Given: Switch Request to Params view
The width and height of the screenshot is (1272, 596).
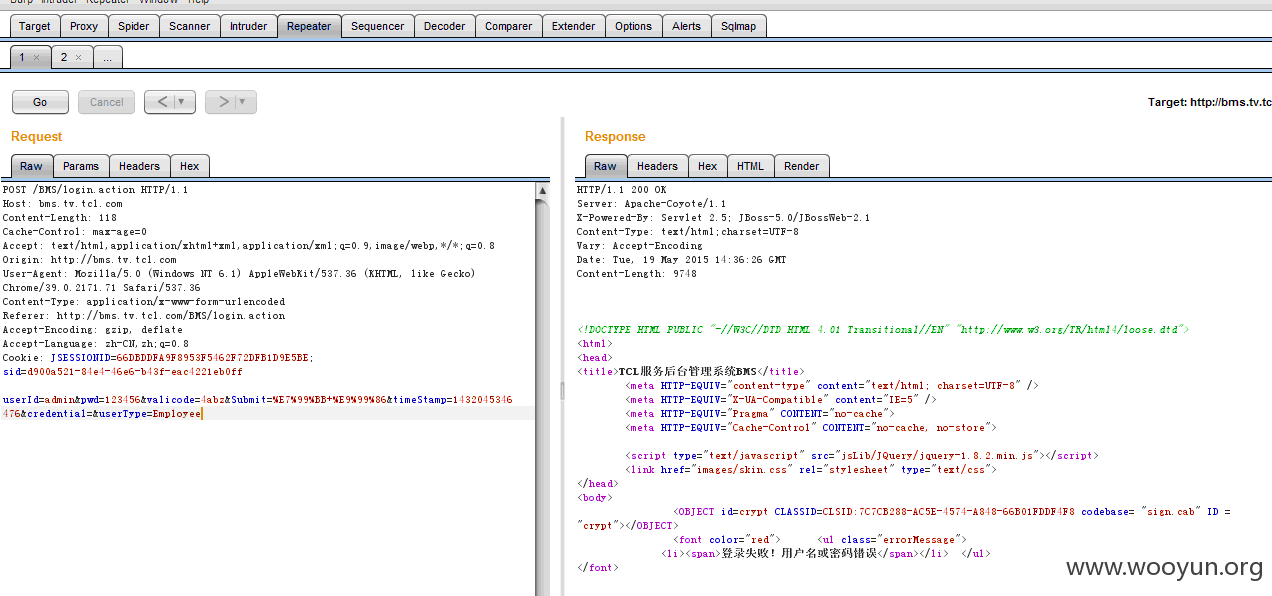Looking at the screenshot, I should point(81,166).
